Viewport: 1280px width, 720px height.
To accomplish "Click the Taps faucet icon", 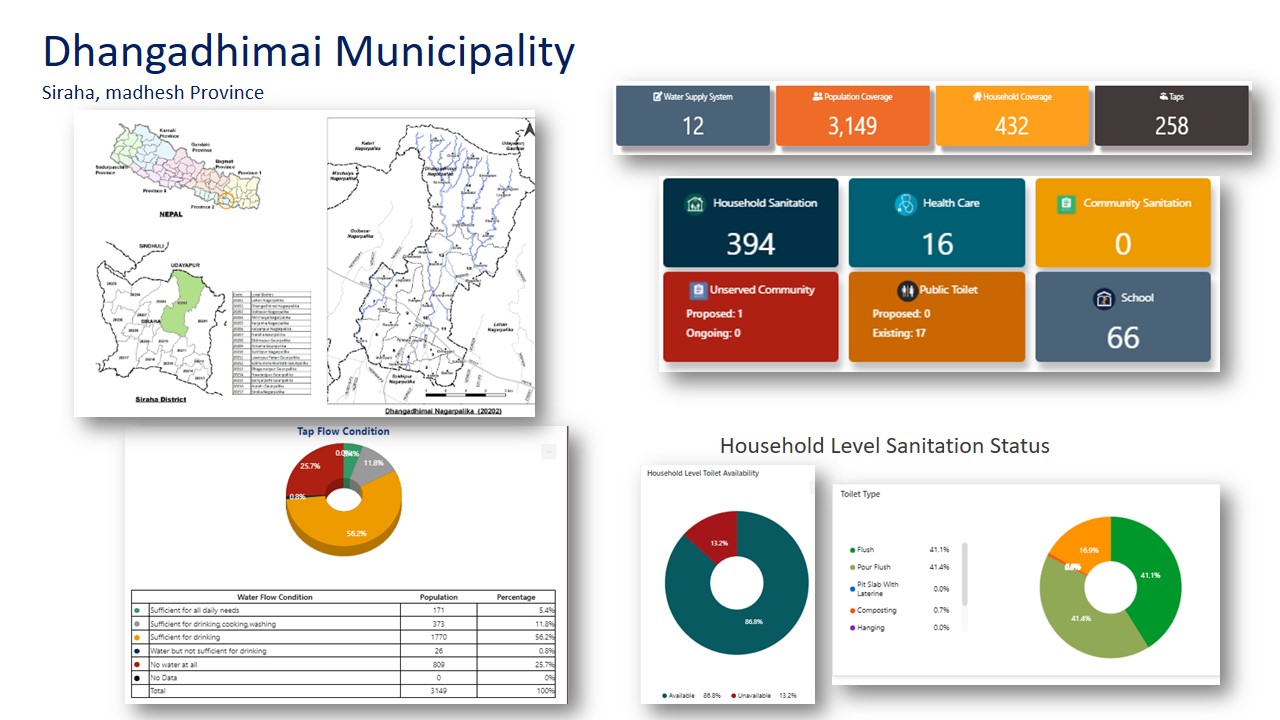I will click(x=1164, y=97).
